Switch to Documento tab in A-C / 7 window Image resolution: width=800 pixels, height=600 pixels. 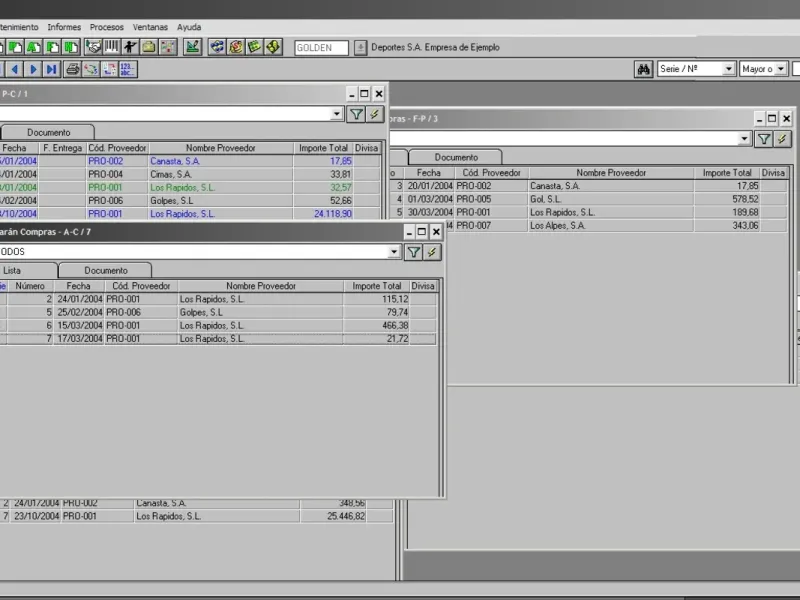[105, 270]
